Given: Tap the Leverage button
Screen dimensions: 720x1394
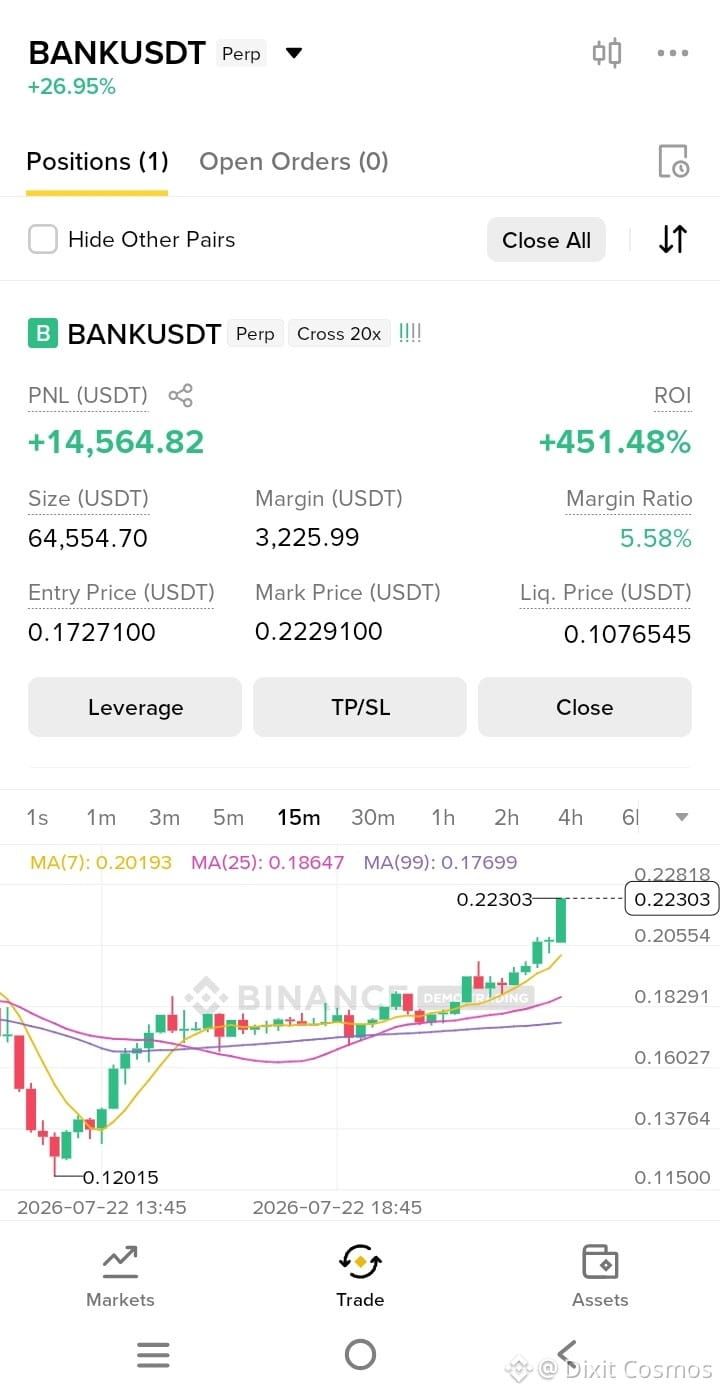Looking at the screenshot, I should [135, 707].
